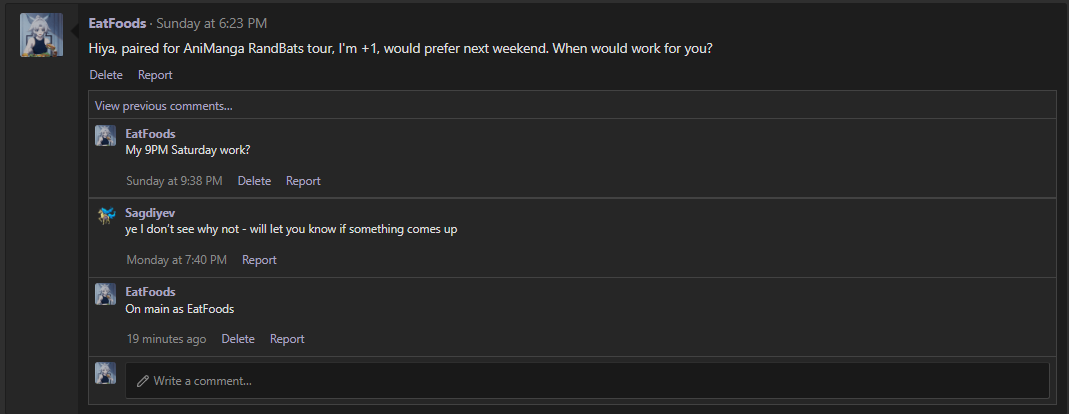Screen dimensions: 1069x414
Task: Report Sagdiyev's comment
Action: pos(259,260)
